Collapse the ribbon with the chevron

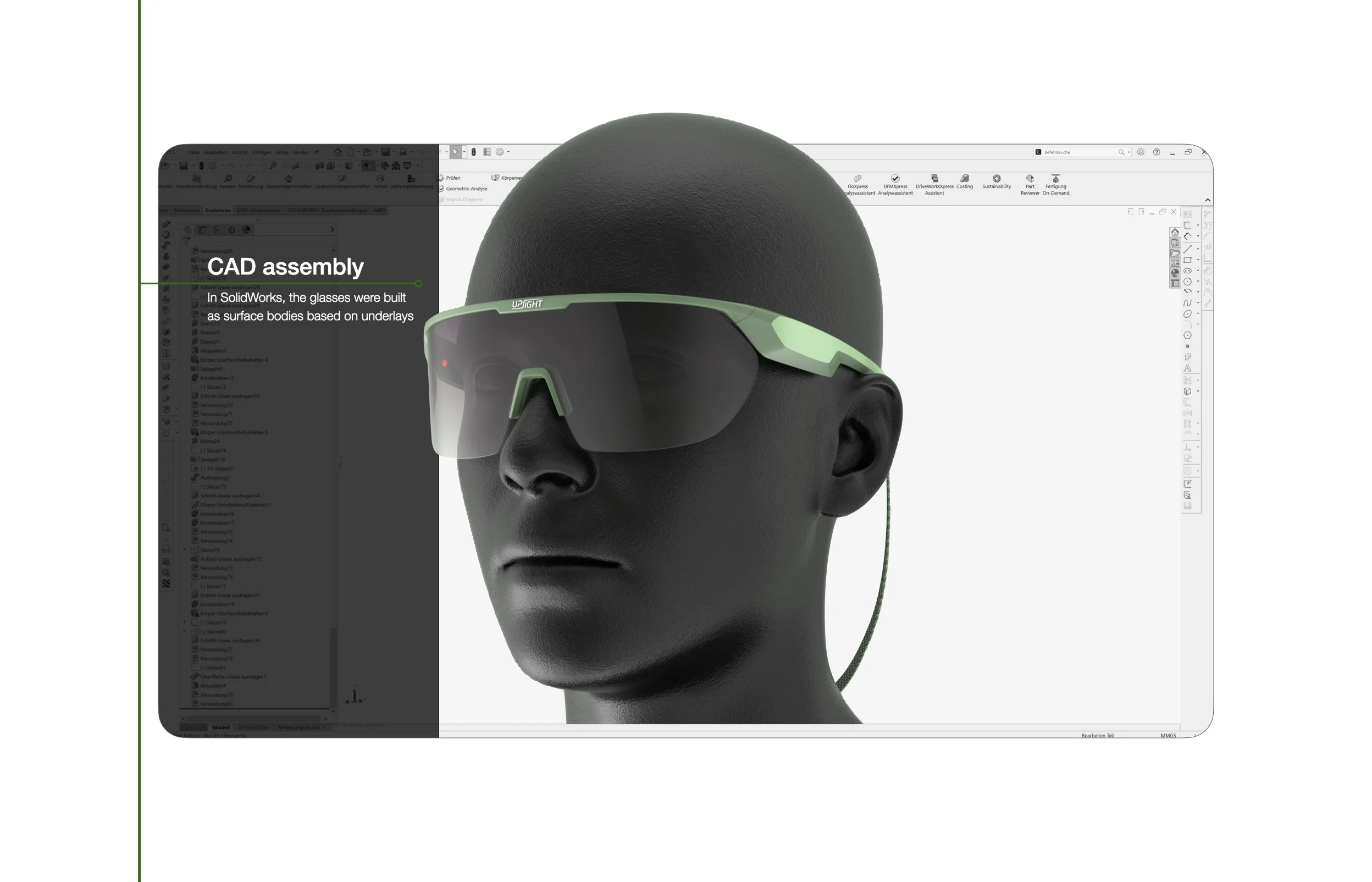[x=1208, y=200]
